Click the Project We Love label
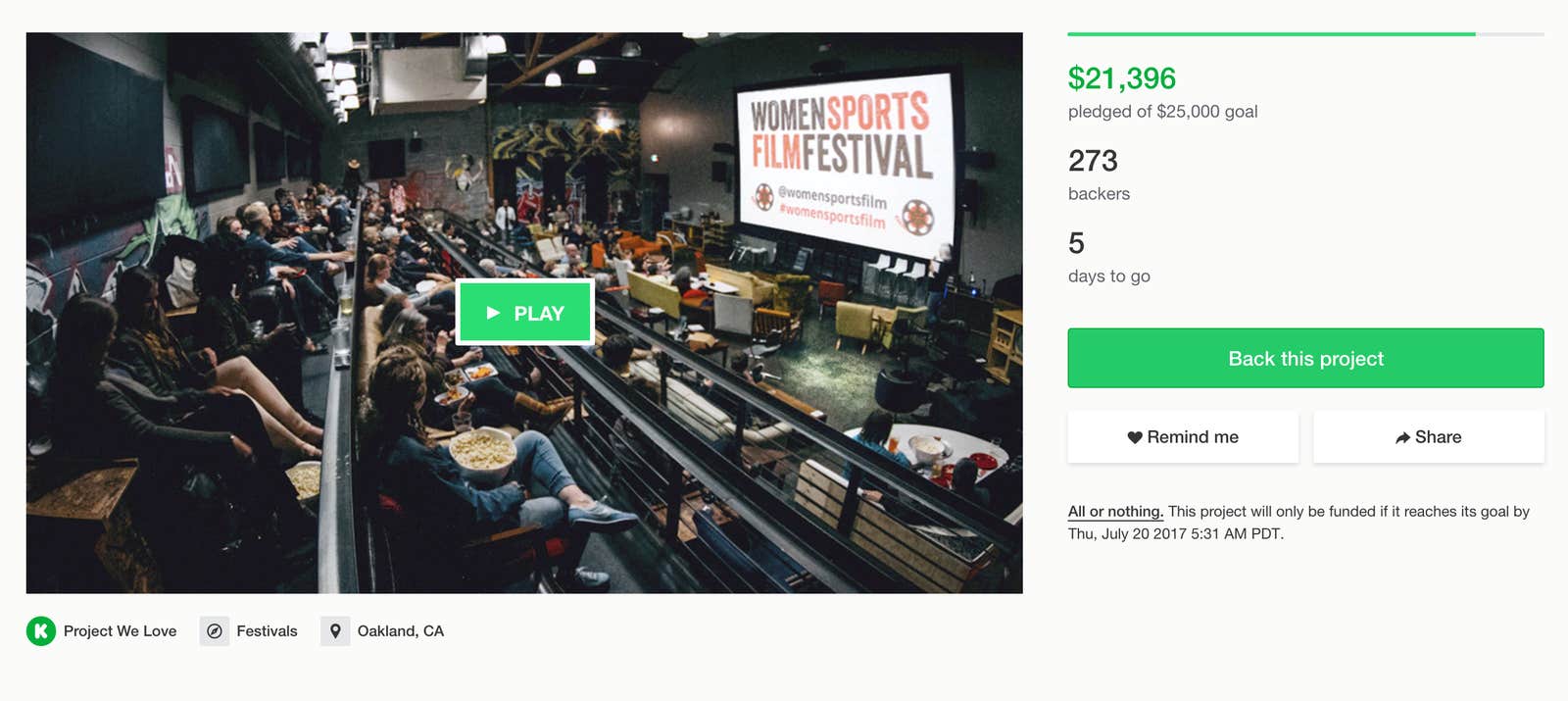This screenshot has width=1568, height=701. pyautogui.click(x=120, y=630)
